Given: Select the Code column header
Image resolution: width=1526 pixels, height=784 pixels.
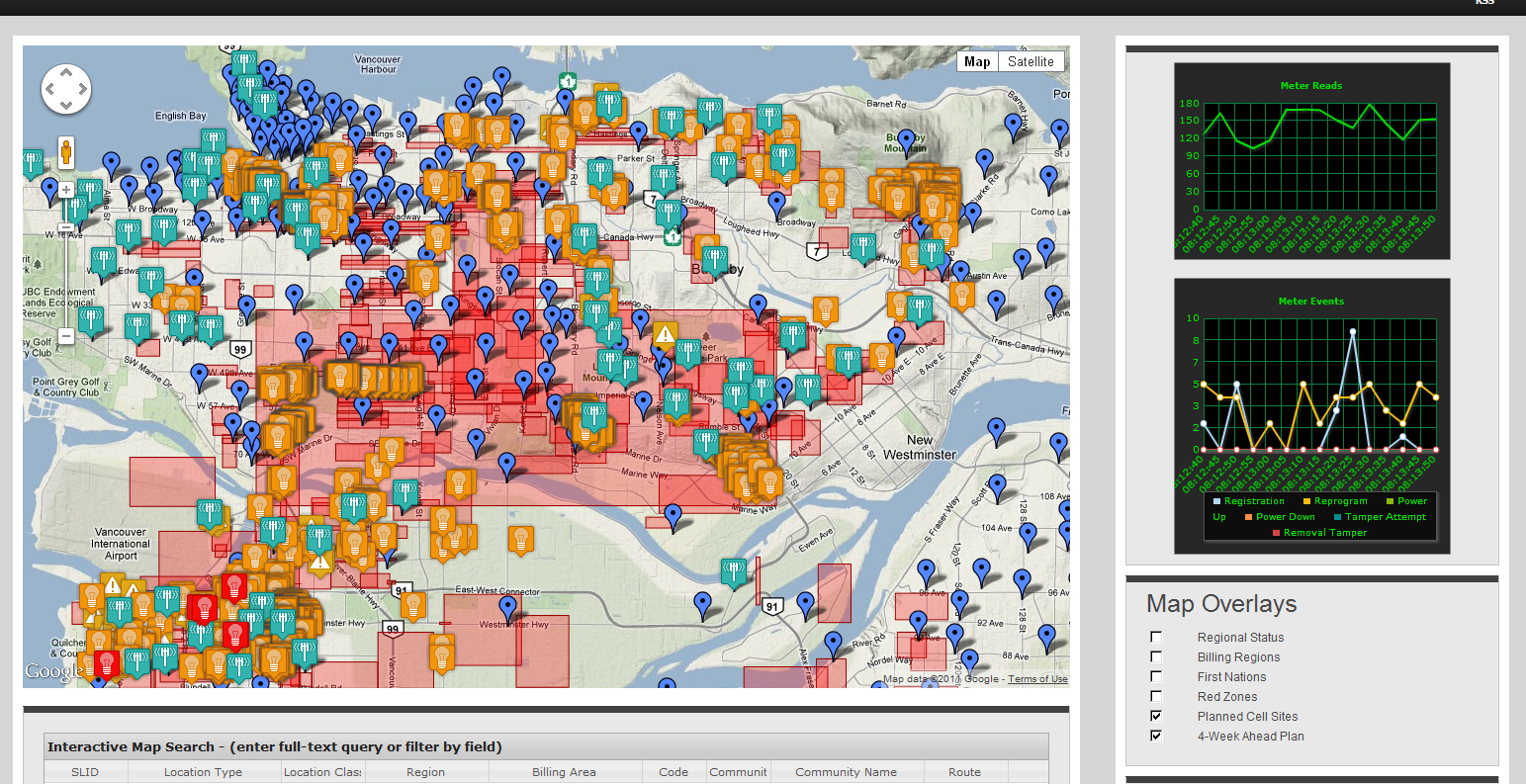Looking at the screenshot, I should point(673,772).
